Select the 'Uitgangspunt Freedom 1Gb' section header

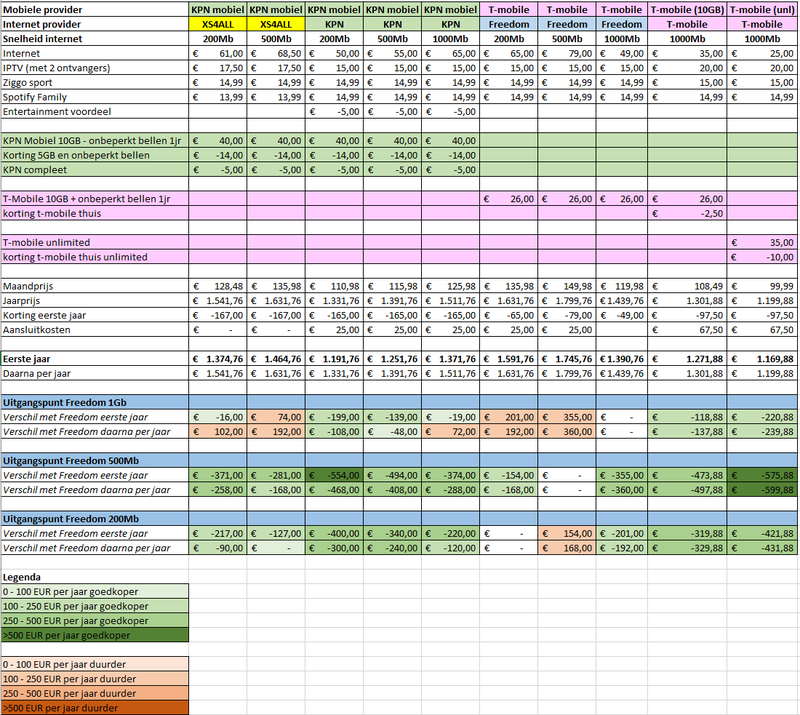point(95,403)
